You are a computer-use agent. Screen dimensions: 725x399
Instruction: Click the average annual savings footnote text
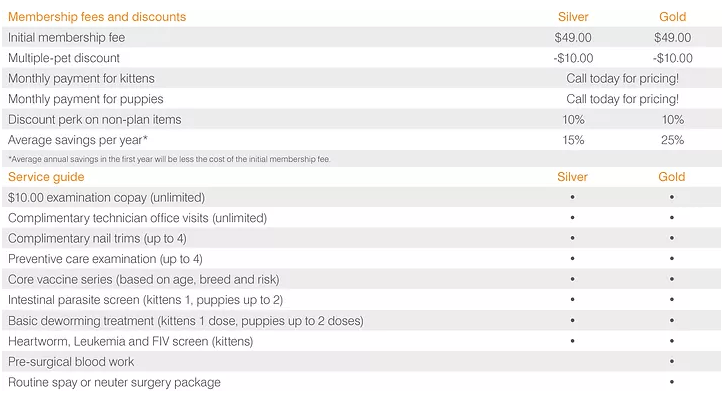(x=169, y=160)
